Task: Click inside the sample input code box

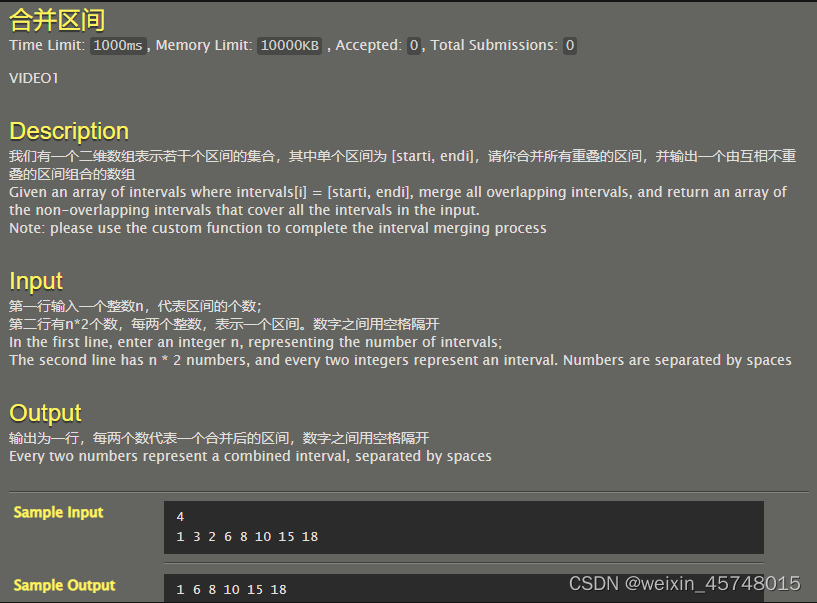Action: pyautogui.click(x=463, y=526)
